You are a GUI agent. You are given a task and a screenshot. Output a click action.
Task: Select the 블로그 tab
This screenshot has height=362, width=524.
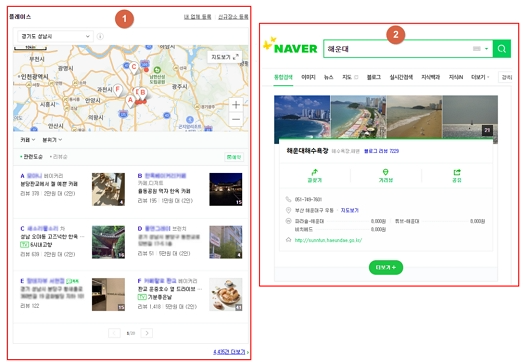(x=374, y=77)
